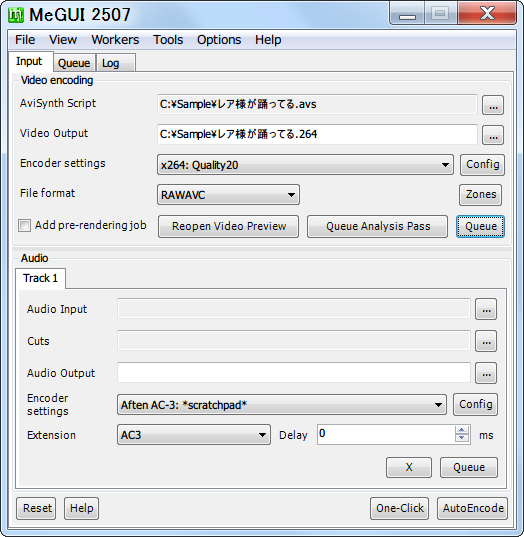The width and height of the screenshot is (524, 537).
Task: Select the Track 1 audio tab
Action: [x=40, y=278]
